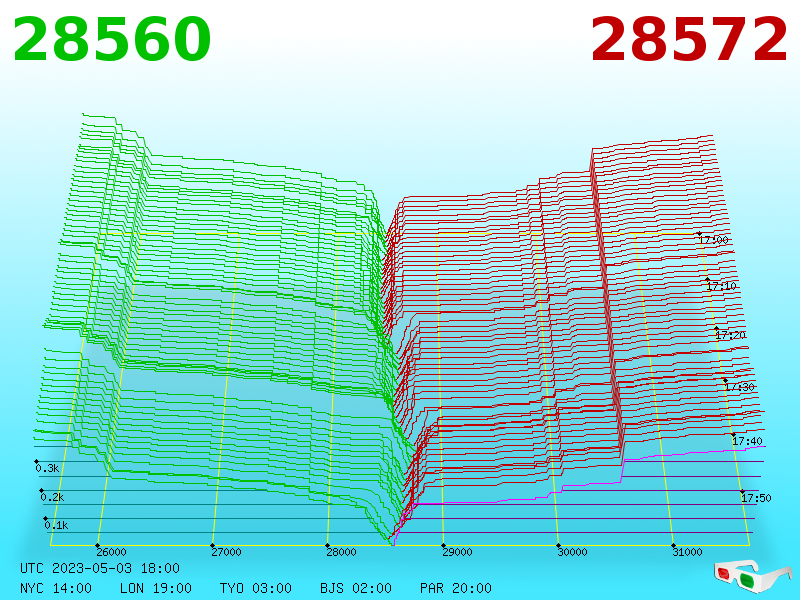Click the 17:40 time axis marker

(747, 441)
